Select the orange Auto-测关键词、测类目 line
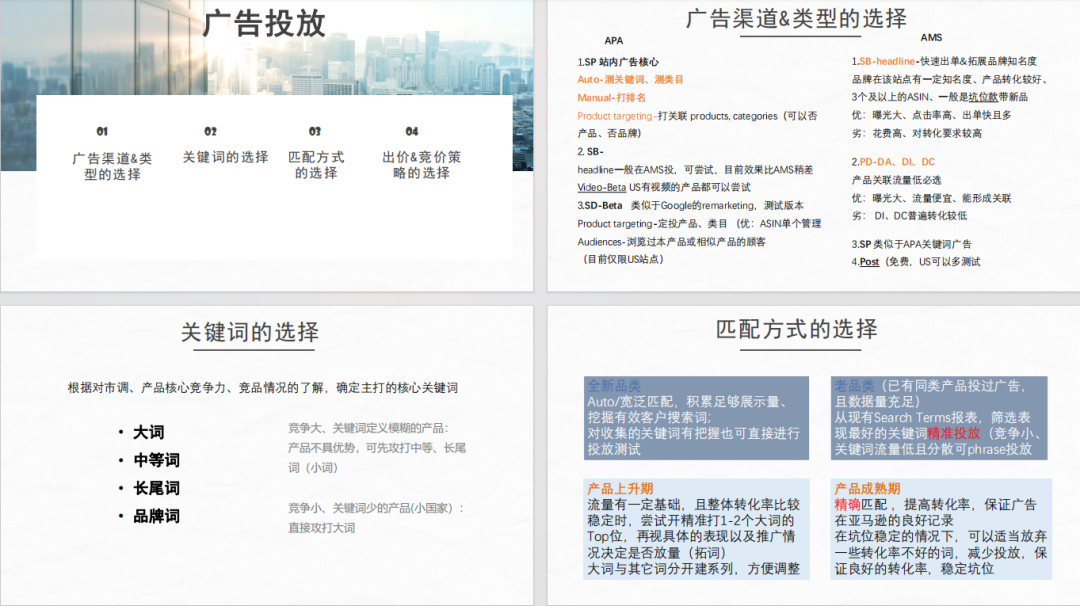1080x606 pixels. tap(632, 80)
